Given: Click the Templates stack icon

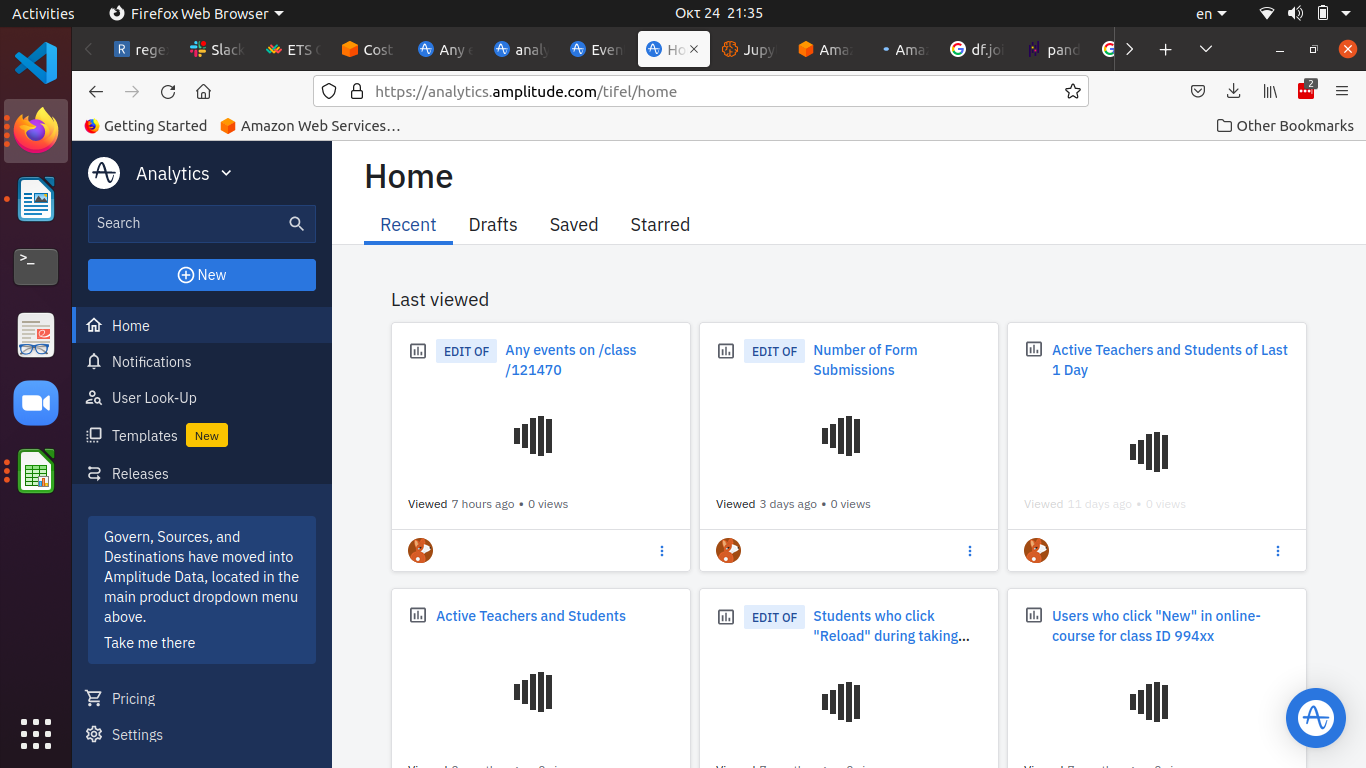Looking at the screenshot, I should click(x=94, y=435).
